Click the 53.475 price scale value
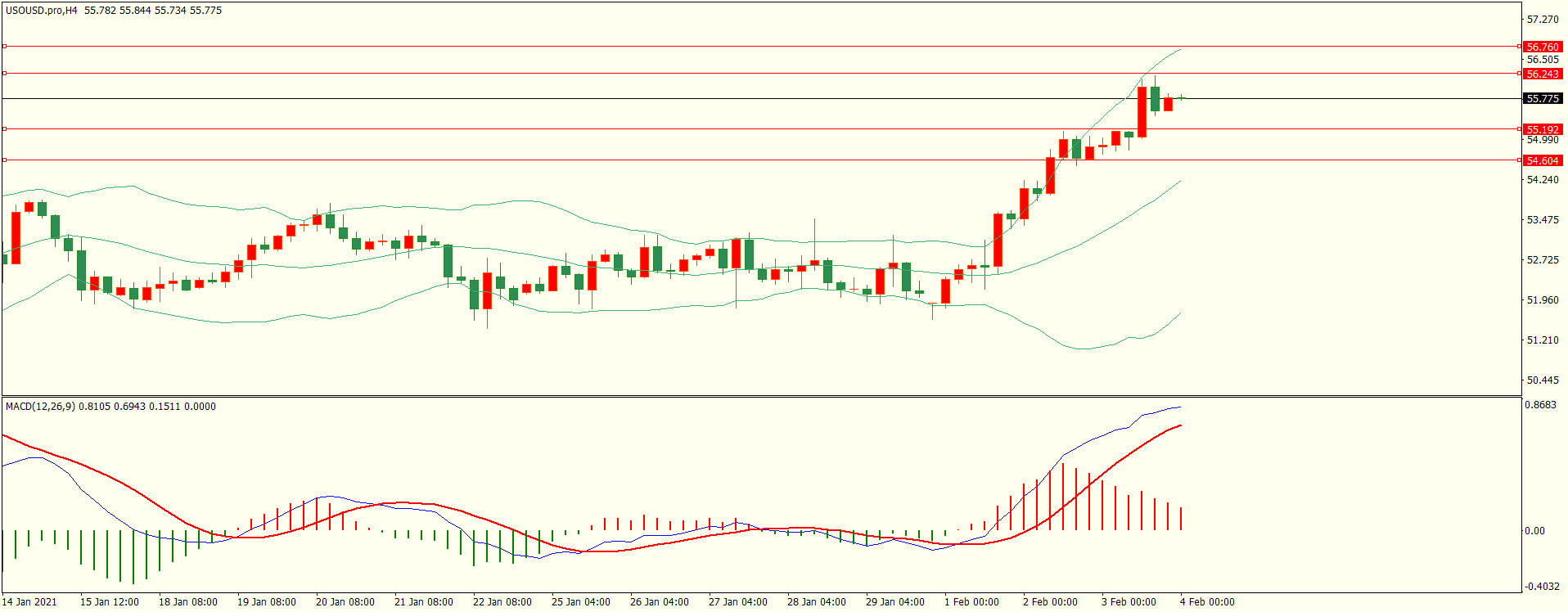Image resolution: width=1568 pixels, height=612 pixels. (1543, 219)
